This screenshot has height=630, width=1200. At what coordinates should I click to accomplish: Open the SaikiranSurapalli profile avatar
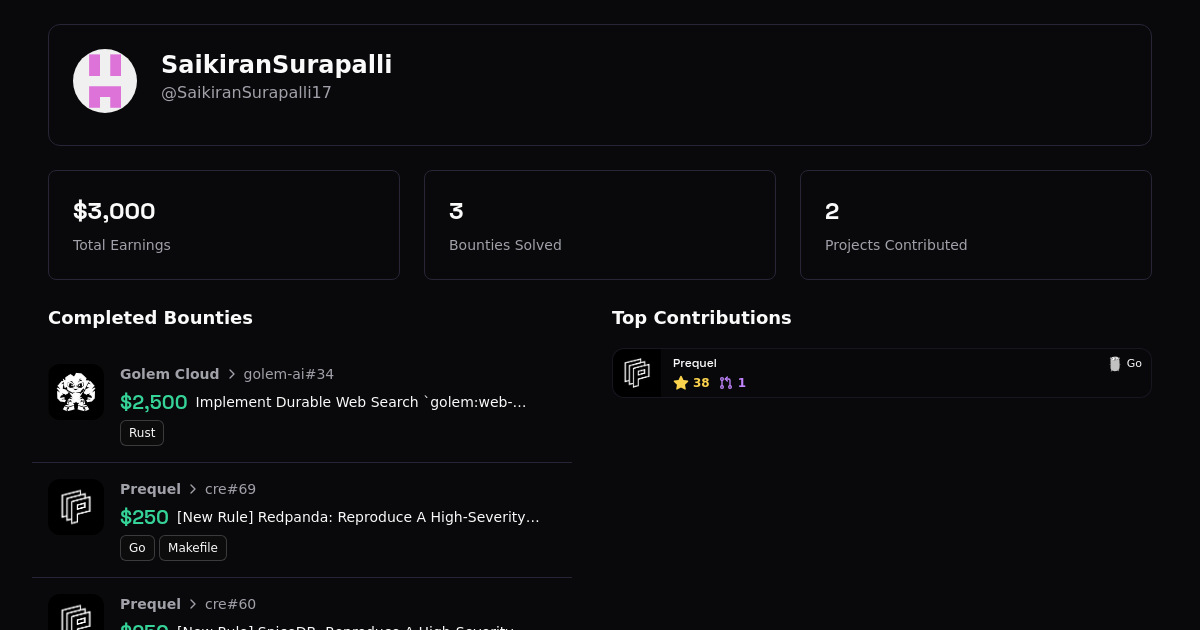tap(104, 80)
